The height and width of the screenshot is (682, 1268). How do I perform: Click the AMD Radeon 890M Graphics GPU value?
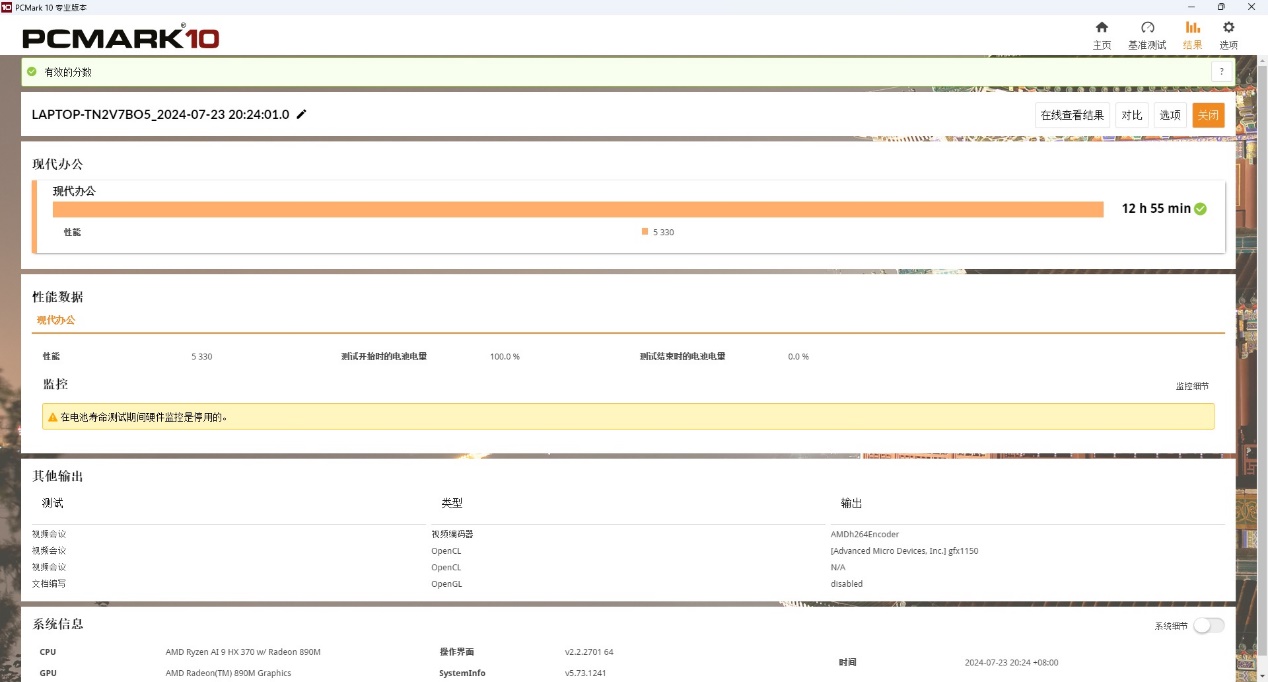228,673
